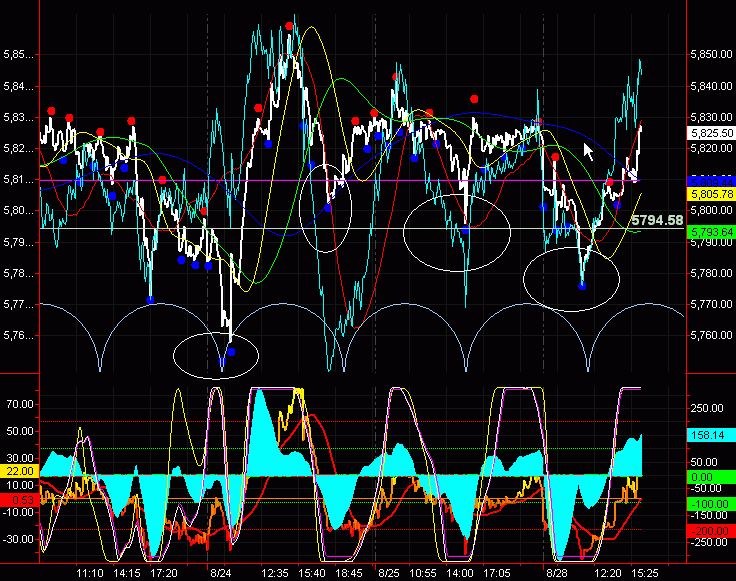This screenshot has height=581, width=736.
Task: Click the -30.00 oscillator scale label
Action: (19, 539)
